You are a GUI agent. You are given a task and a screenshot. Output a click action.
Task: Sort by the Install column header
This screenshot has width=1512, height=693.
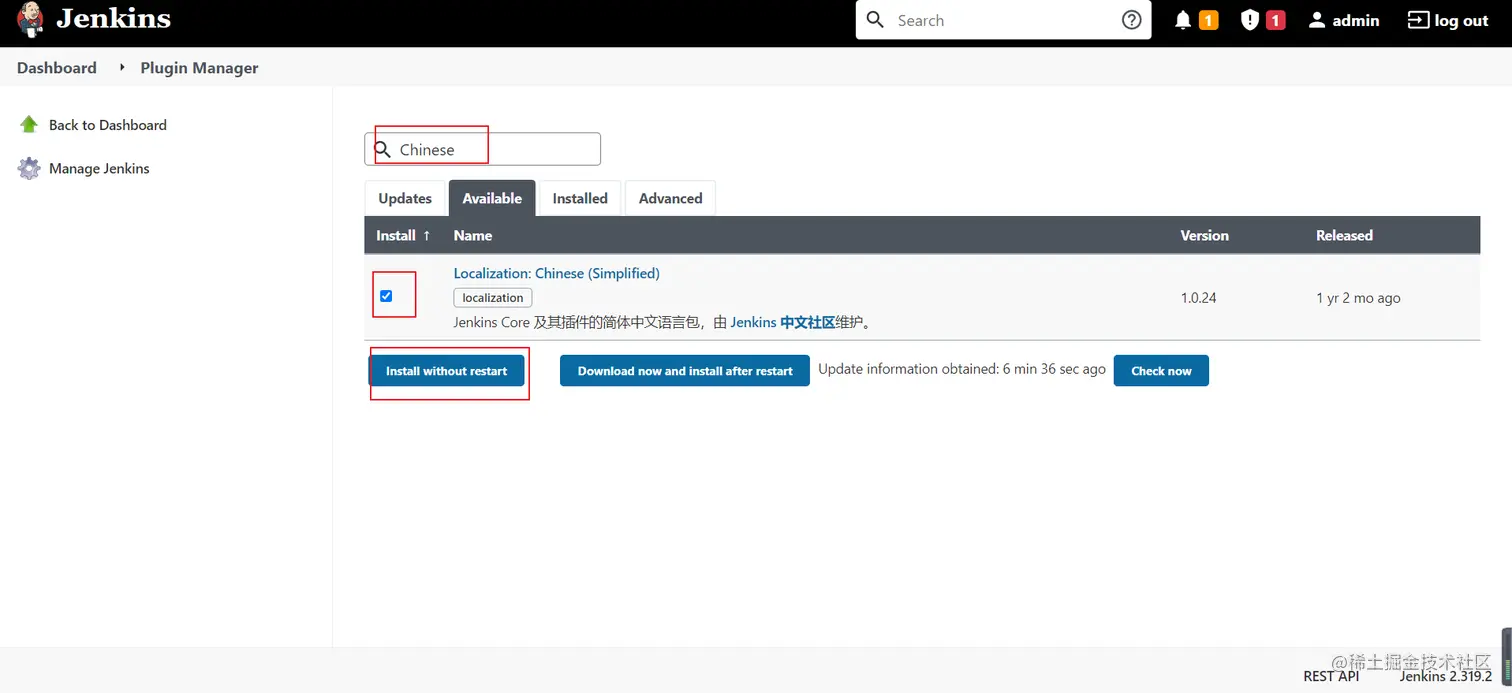click(403, 235)
